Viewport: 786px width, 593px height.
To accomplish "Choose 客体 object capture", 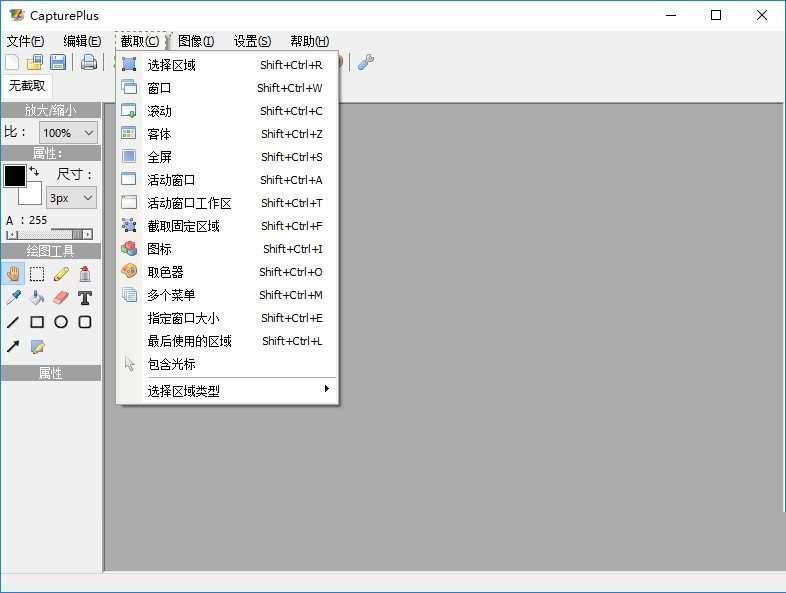I will click(x=227, y=134).
